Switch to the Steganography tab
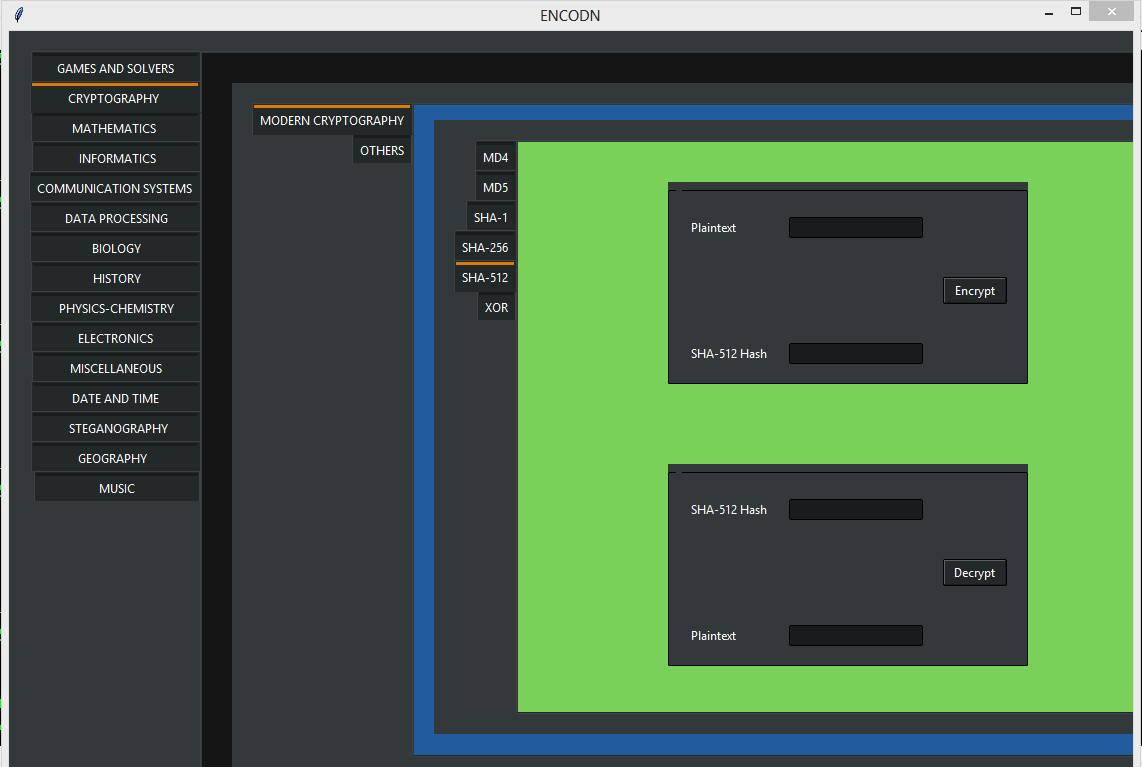 point(118,428)
